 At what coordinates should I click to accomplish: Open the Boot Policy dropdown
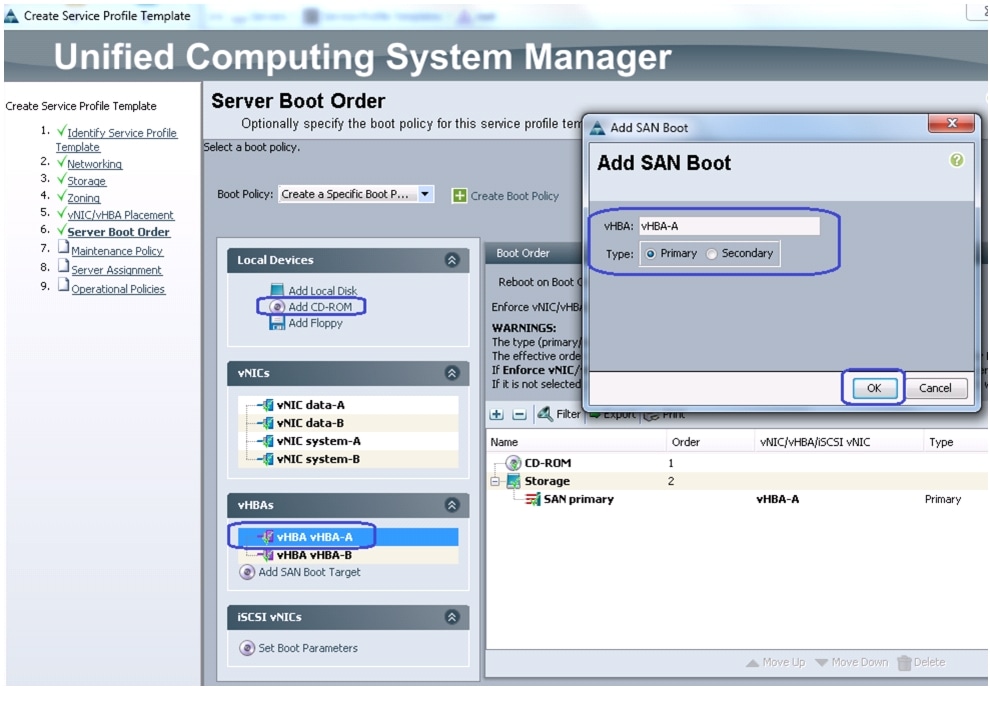[x=426, y=194]
